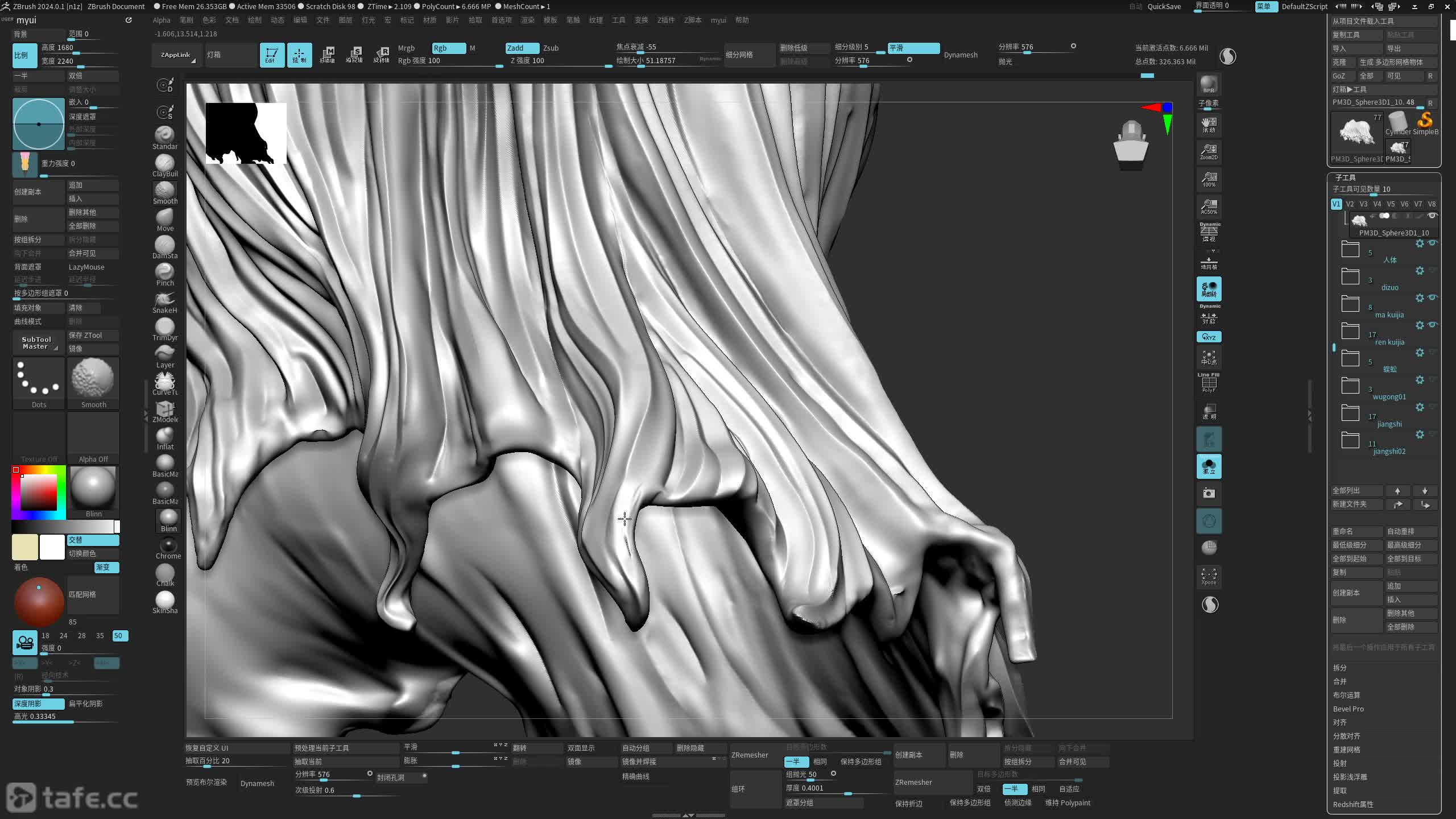This screenshot has height=819, width=1456.
Task: Activate the Xpose icon
Action: coord(1209,576)
